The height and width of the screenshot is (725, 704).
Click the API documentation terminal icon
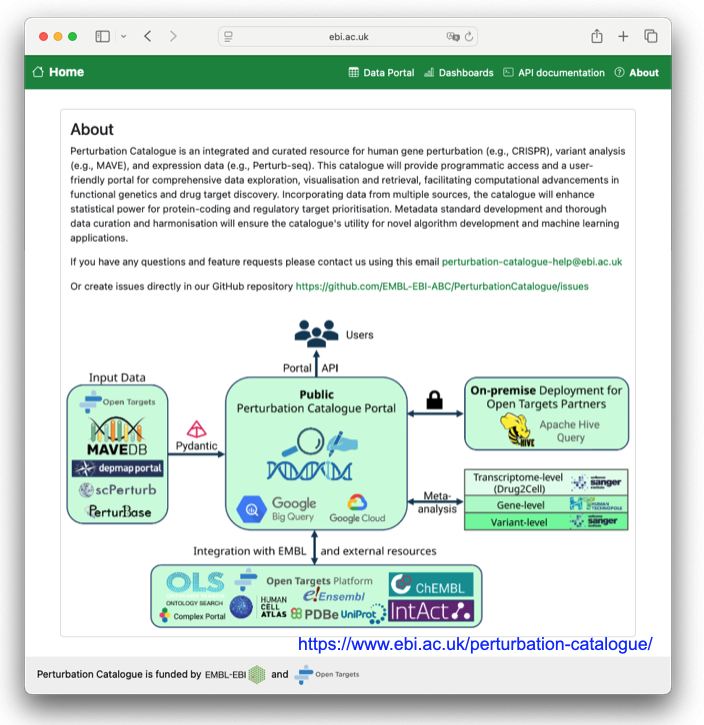[508, 72]
